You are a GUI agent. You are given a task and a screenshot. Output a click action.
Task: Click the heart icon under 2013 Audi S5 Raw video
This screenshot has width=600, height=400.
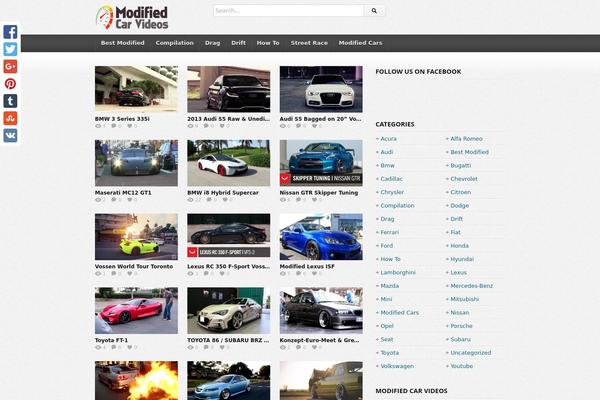coord(222,126)
